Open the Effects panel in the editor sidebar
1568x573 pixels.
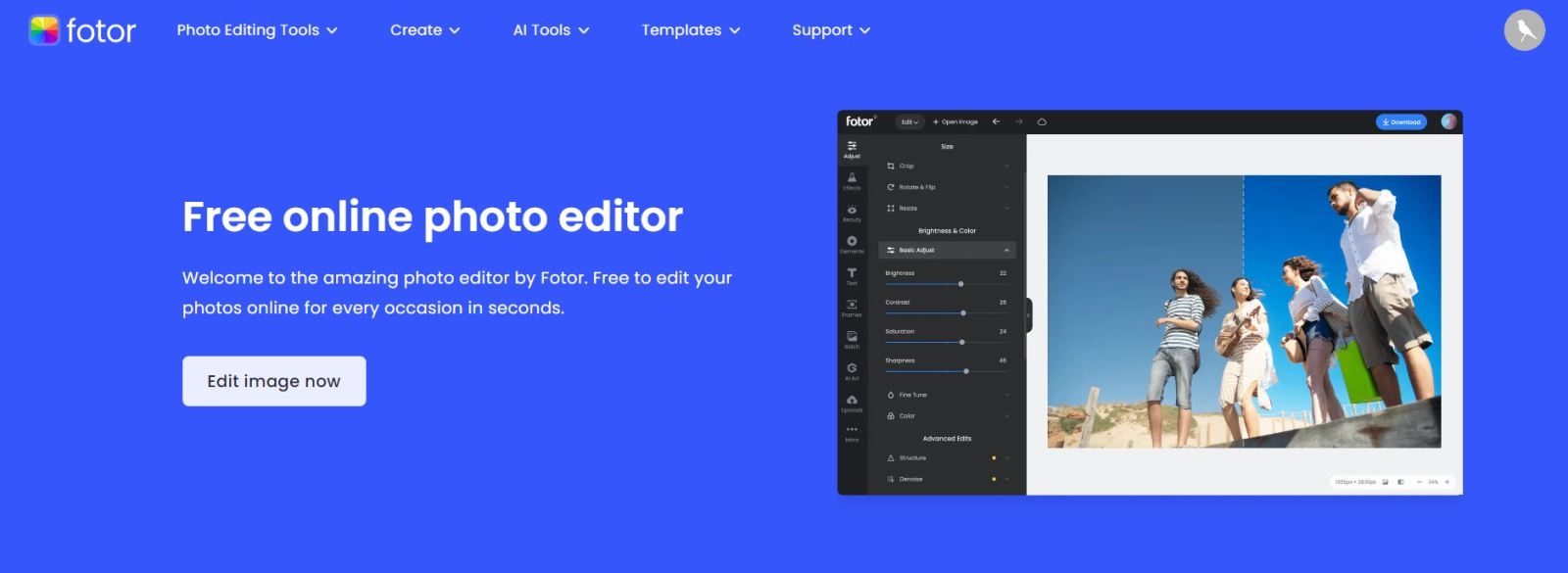852,181
